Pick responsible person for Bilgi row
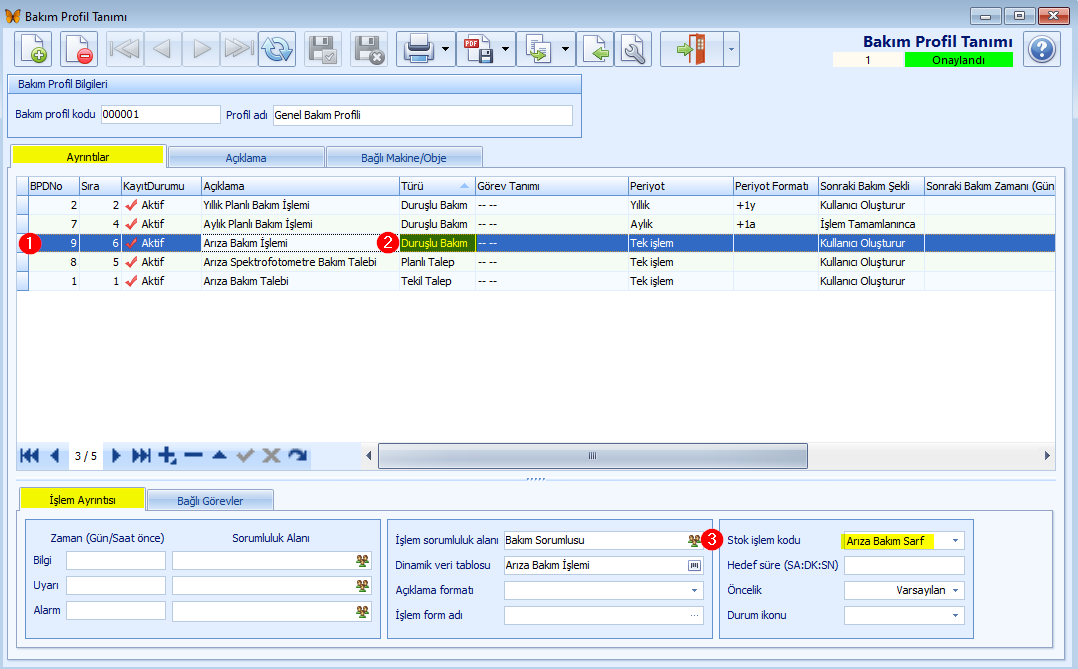The image size is (1078, 669). click(x=362, y=560)
